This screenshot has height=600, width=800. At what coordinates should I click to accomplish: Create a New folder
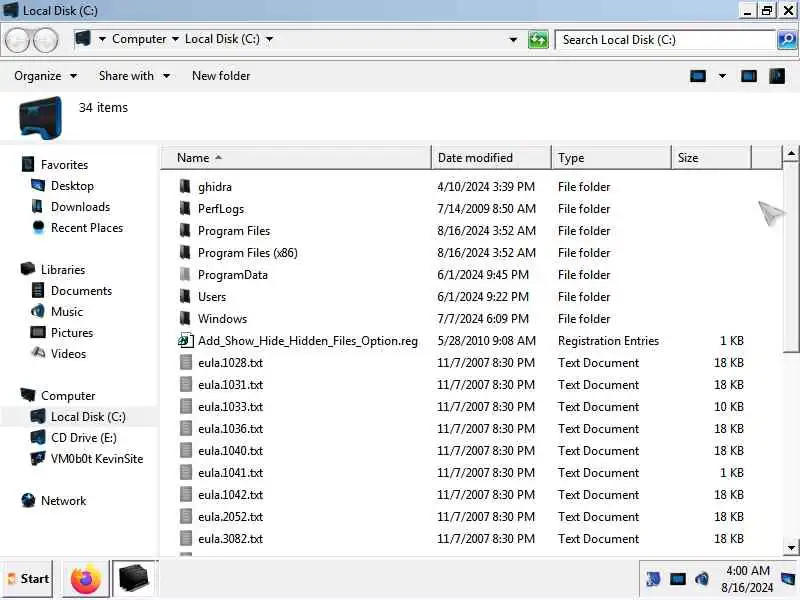point(221,76)
